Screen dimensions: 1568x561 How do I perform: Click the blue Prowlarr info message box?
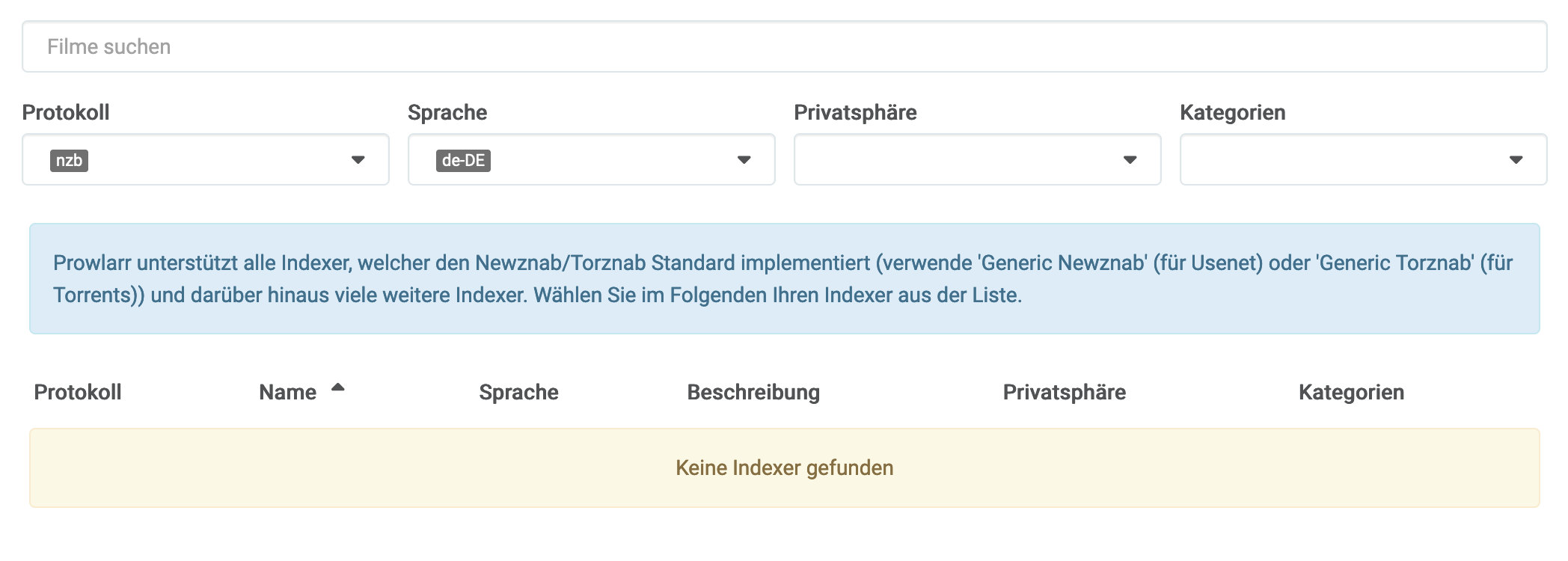coord(784,278)
